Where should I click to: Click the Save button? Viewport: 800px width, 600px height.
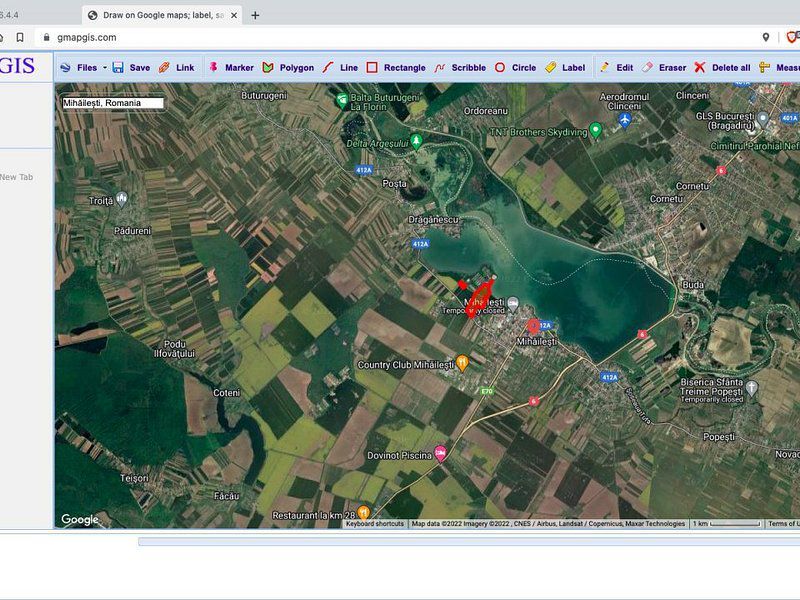click(131, 68)
